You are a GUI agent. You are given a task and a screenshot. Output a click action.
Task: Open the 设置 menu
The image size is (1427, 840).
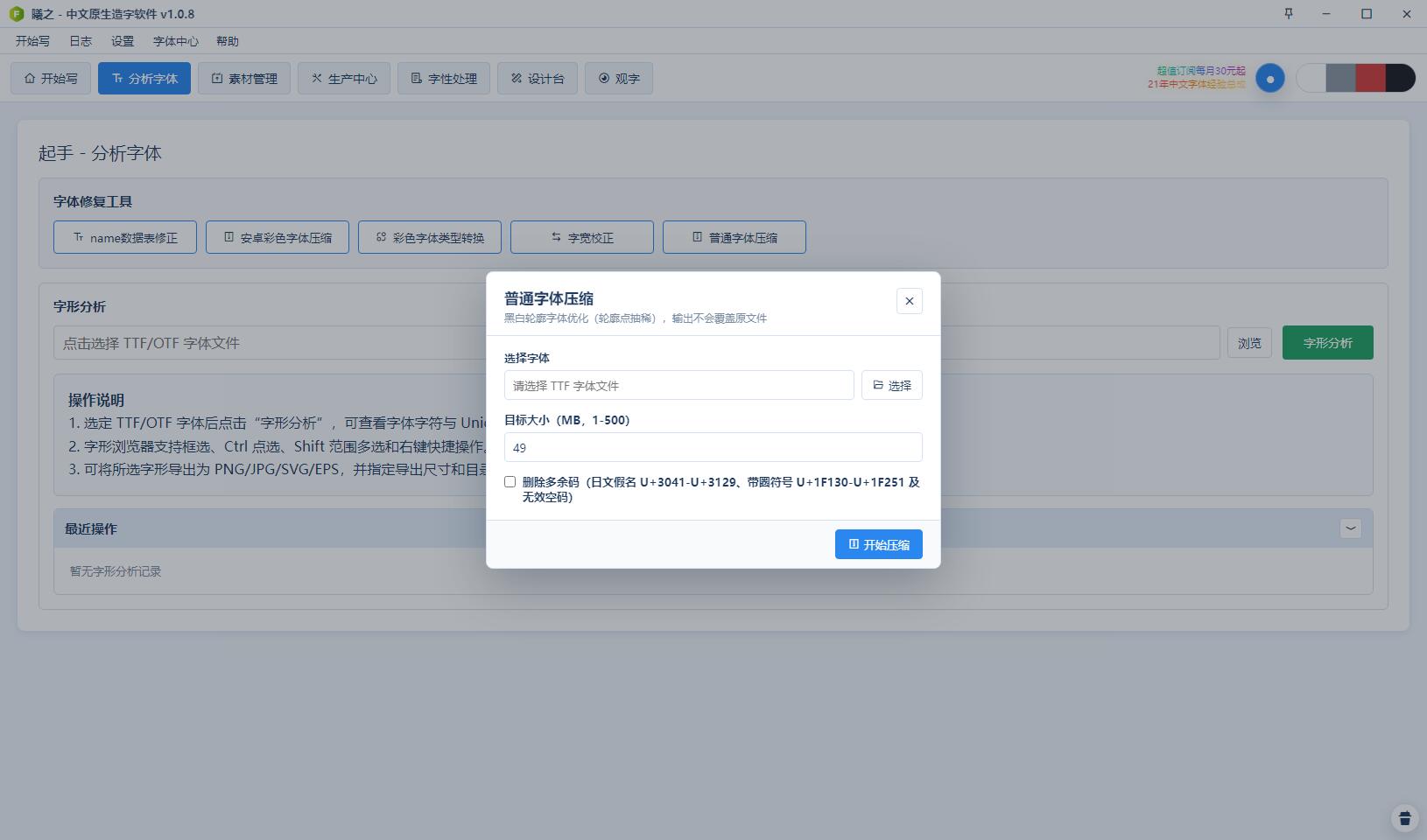point(123,41)
